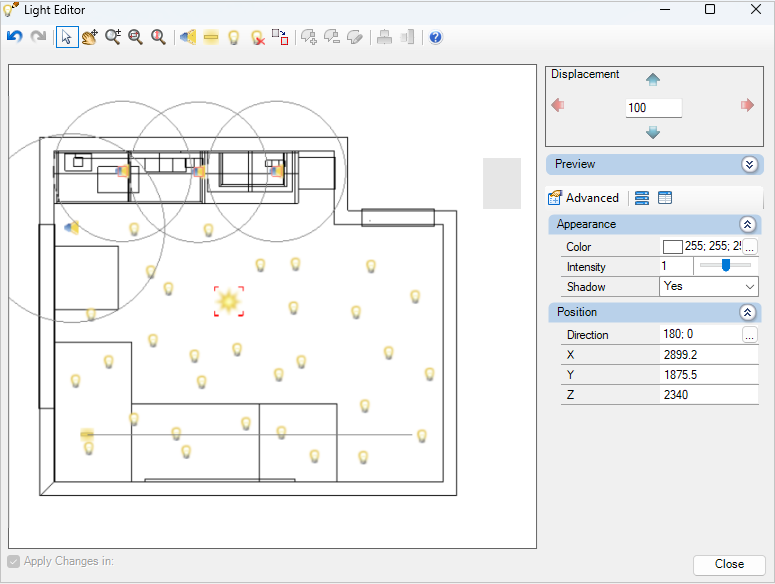Move light right with displacement arrow
Viewport: 775px width, 584px height.
(x=747, y=105)
